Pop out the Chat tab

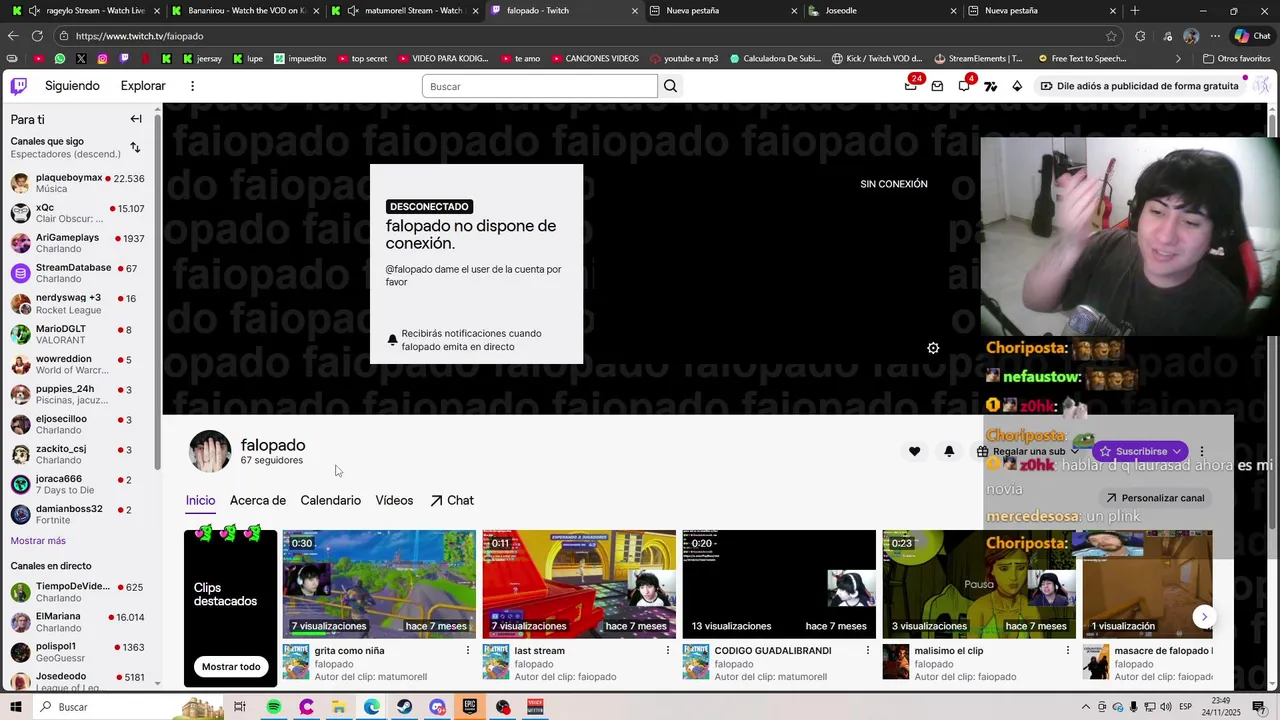[452, 501]
